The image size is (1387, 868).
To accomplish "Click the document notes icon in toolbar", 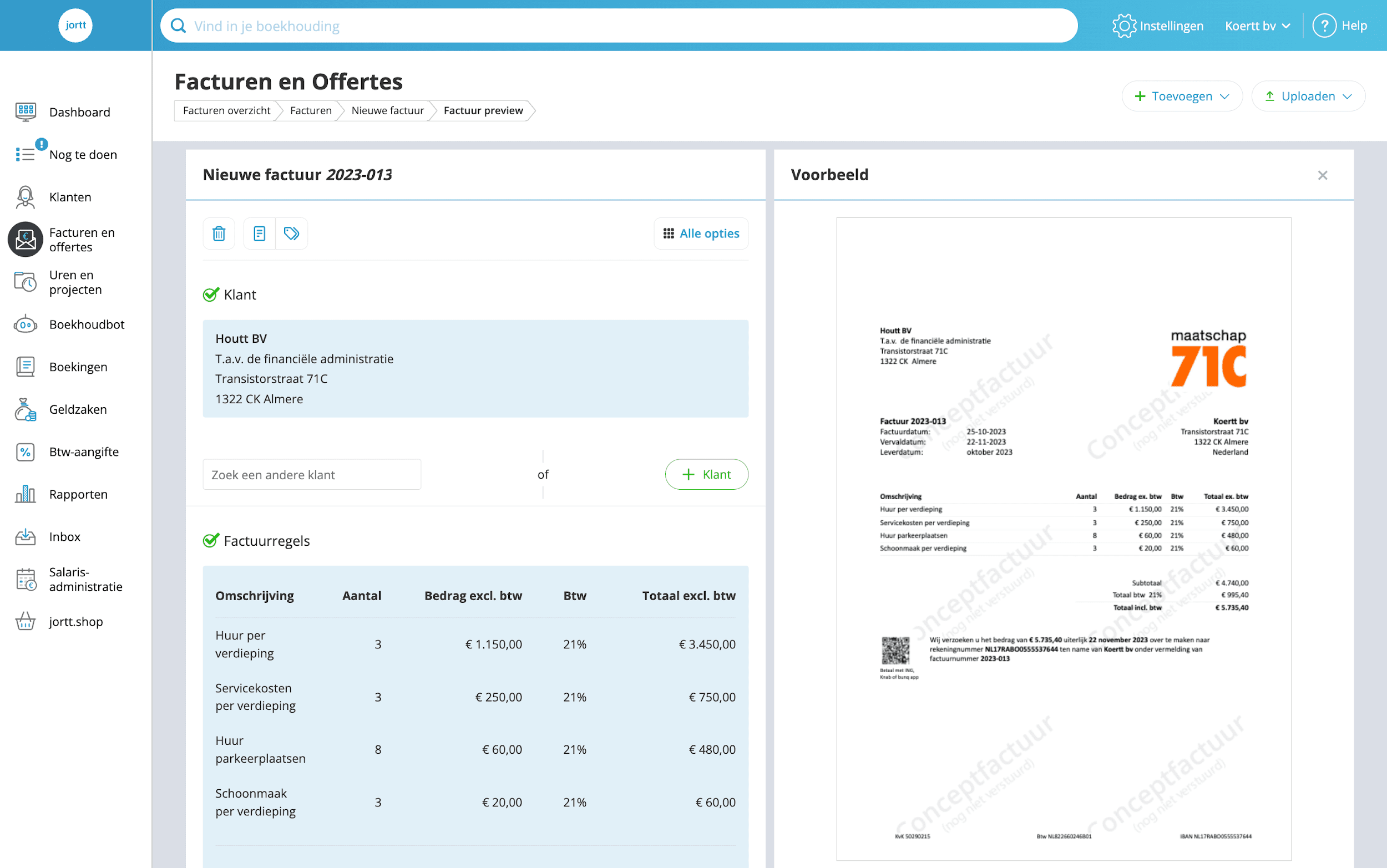I will tap(260, 234).
